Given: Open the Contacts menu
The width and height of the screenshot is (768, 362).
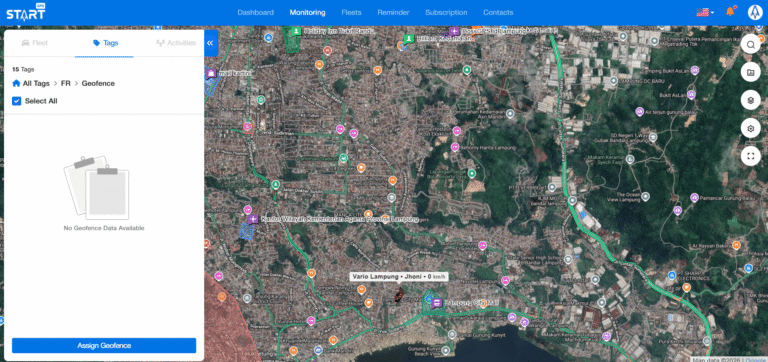Looking at the screenshot, I should (x=498, y=12).
